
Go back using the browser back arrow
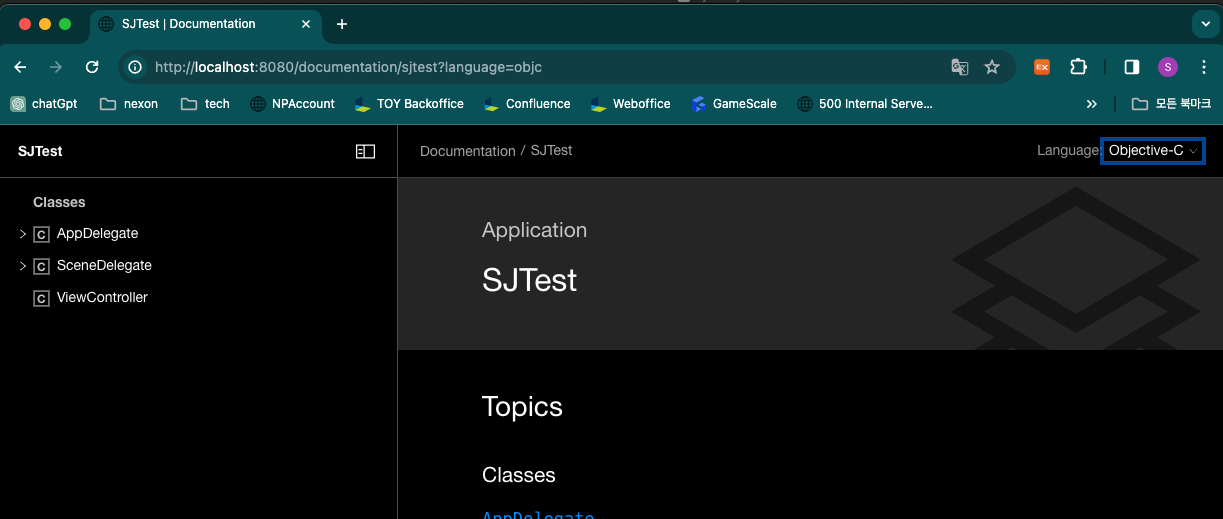20,67
